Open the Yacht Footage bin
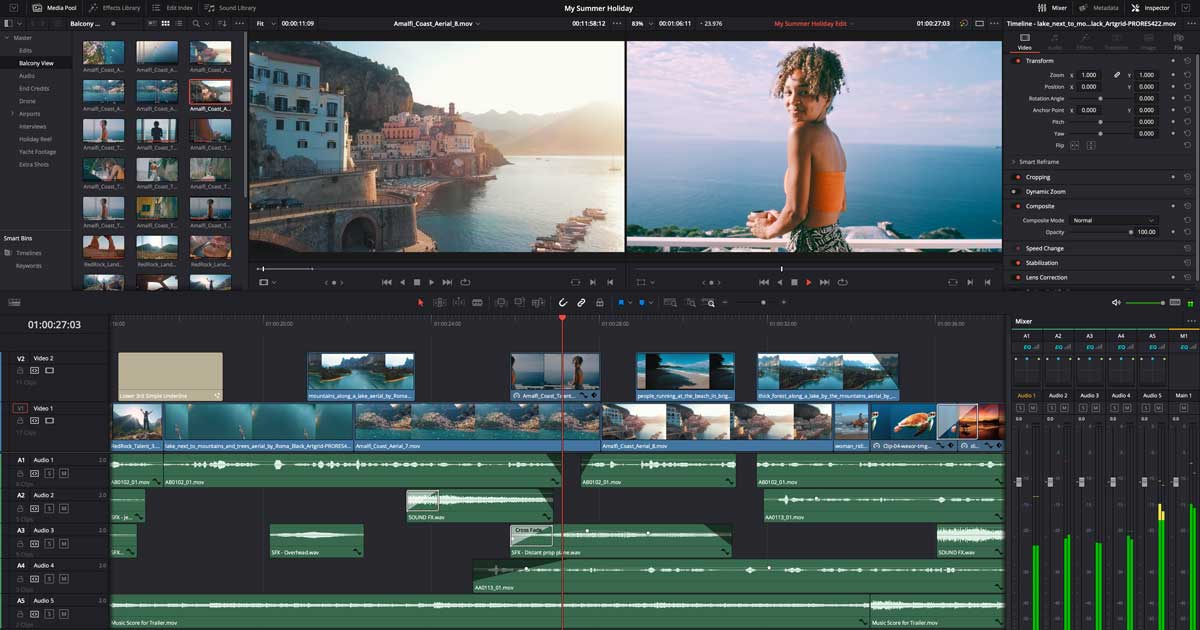Image resolution: width=1200 pixels, height=630 pixels. pos(37,152)
